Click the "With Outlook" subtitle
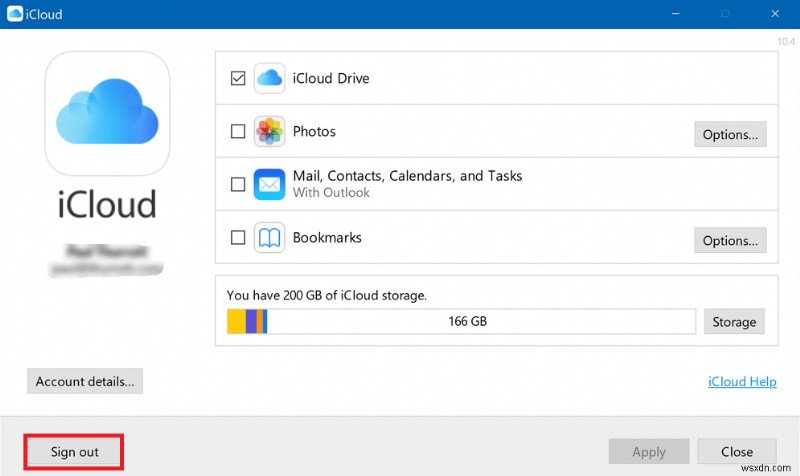Image resolution: width=800 pixels, height=476 pixels. pos(331,193)
